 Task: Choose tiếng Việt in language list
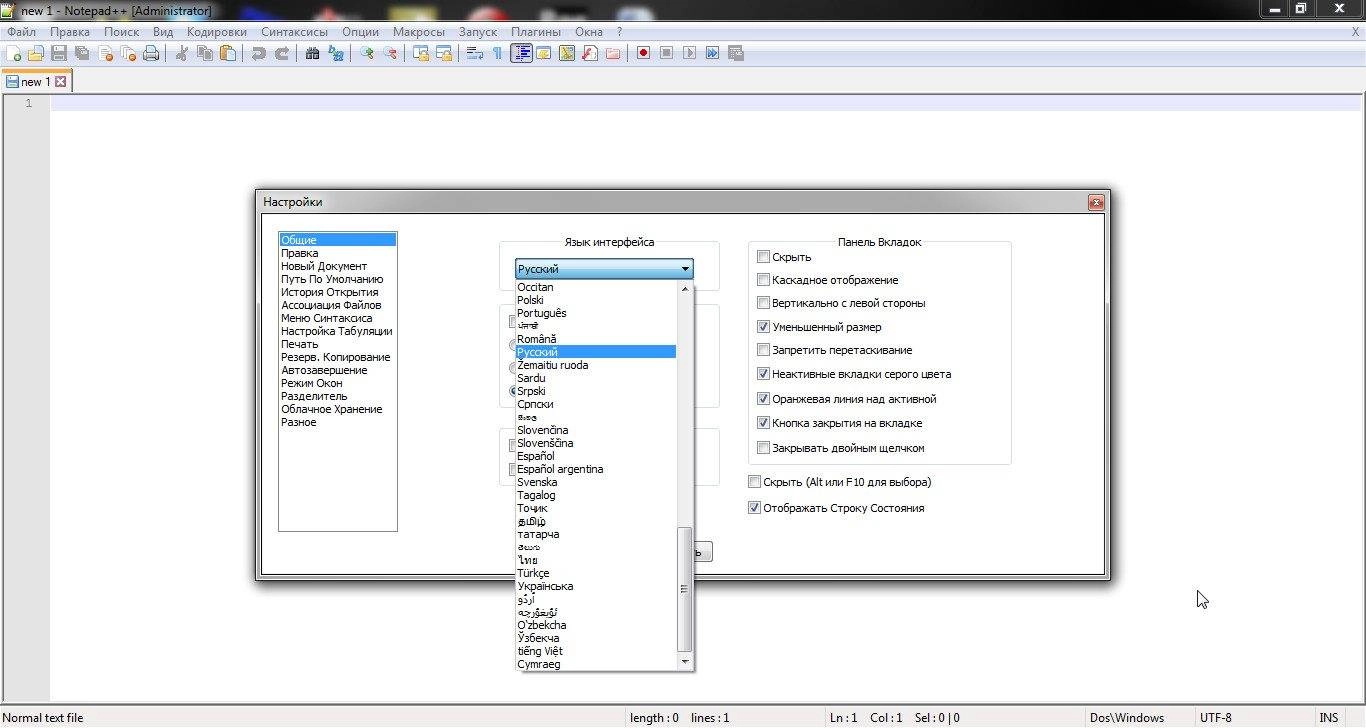click(596, 651)
